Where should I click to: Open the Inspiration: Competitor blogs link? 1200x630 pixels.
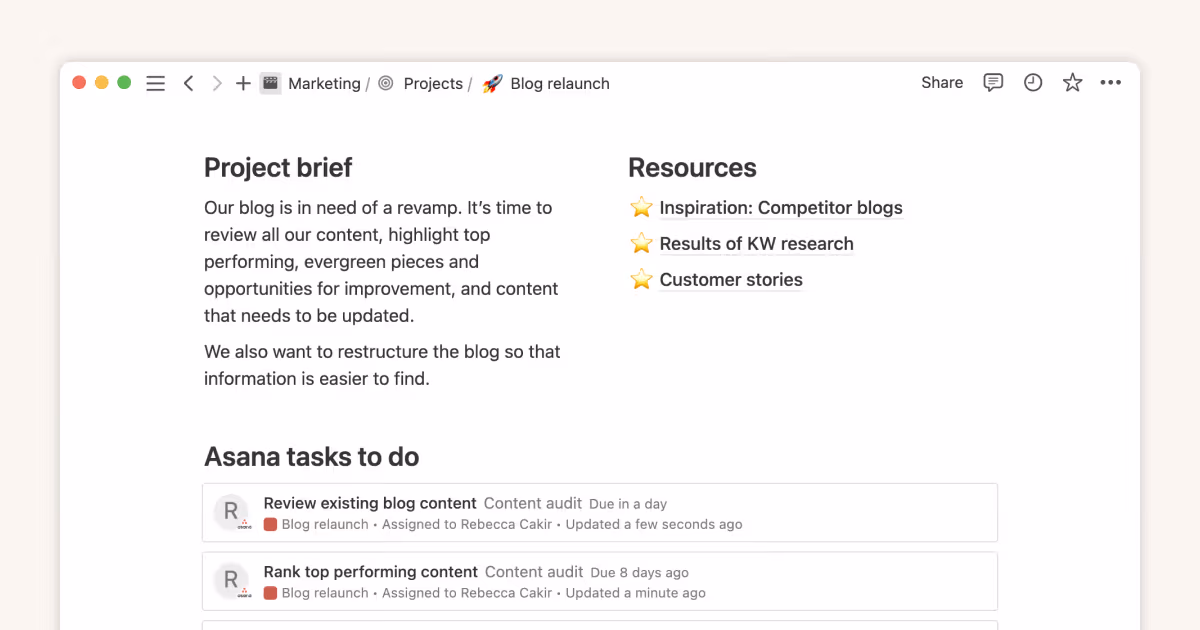tap(780, 208)
